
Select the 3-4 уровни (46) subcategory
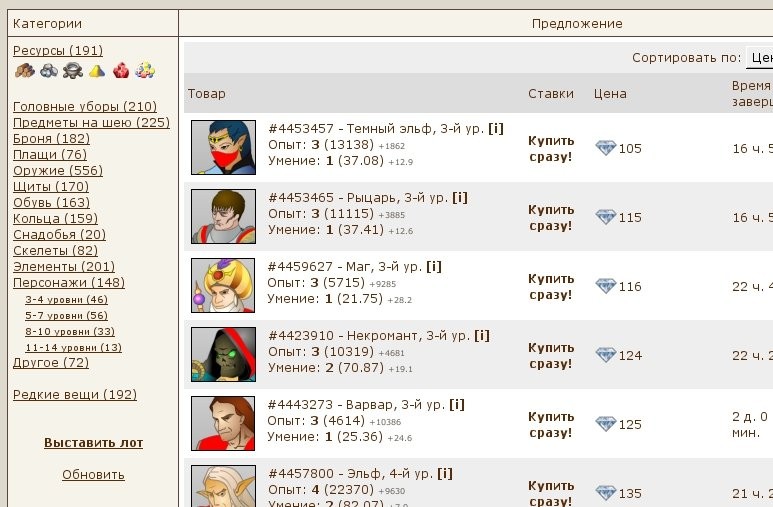[66, 299]
